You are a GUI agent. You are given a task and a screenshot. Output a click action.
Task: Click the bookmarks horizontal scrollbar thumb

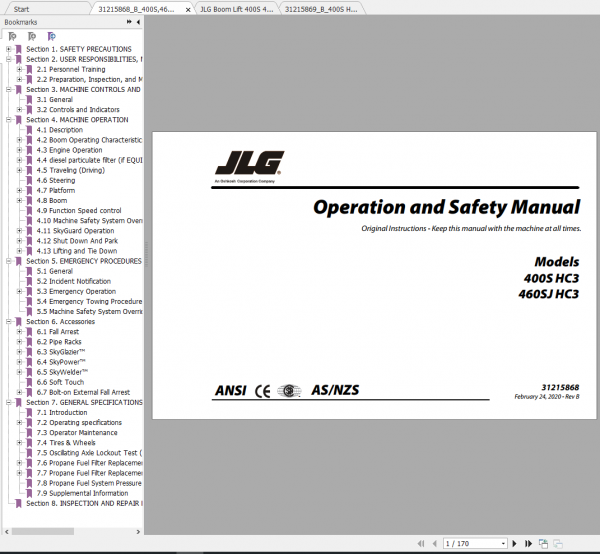pyautogui.click(x=43, y=531)
